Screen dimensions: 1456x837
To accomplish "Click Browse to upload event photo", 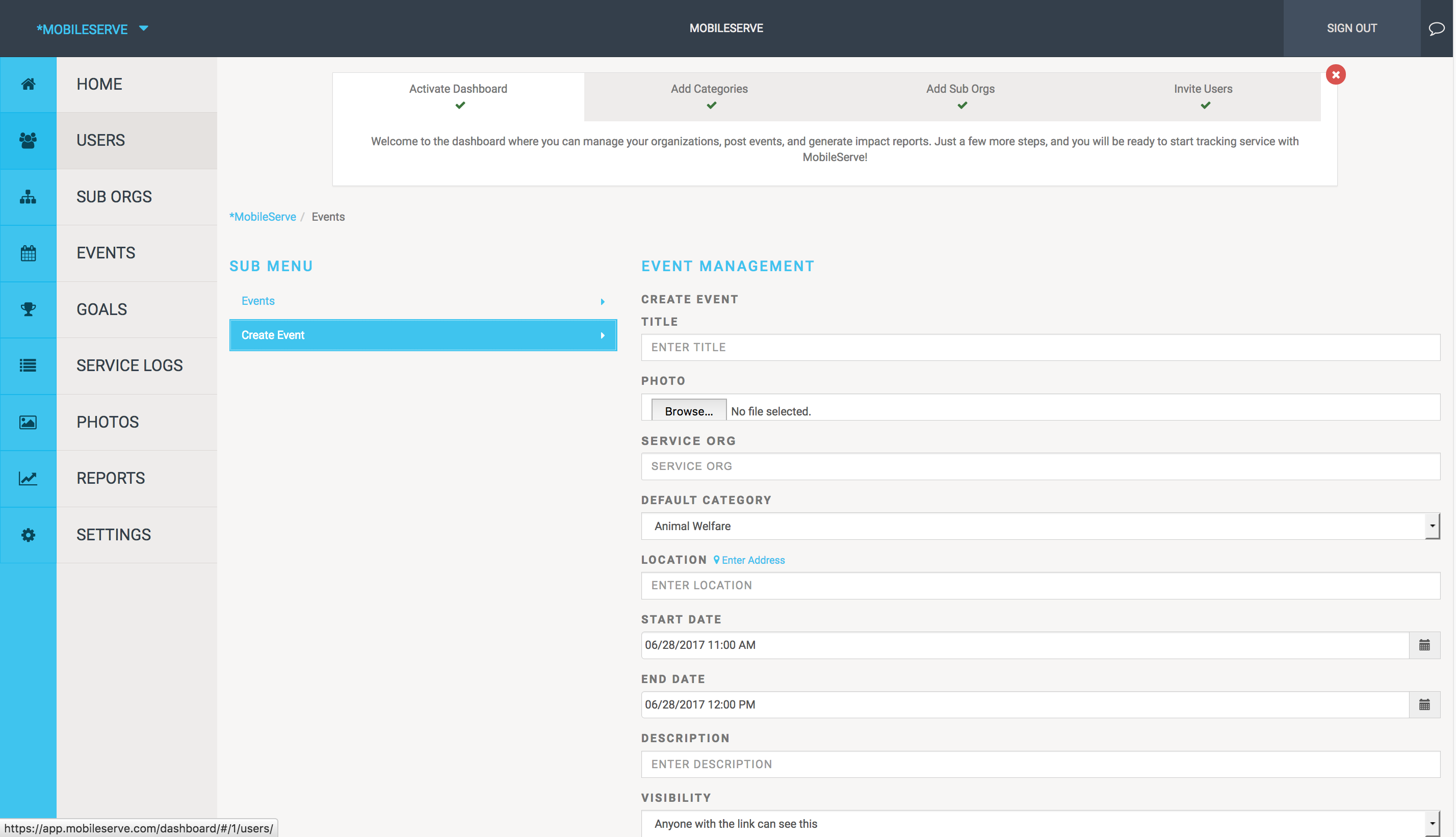I will click(x=687, y=410).
